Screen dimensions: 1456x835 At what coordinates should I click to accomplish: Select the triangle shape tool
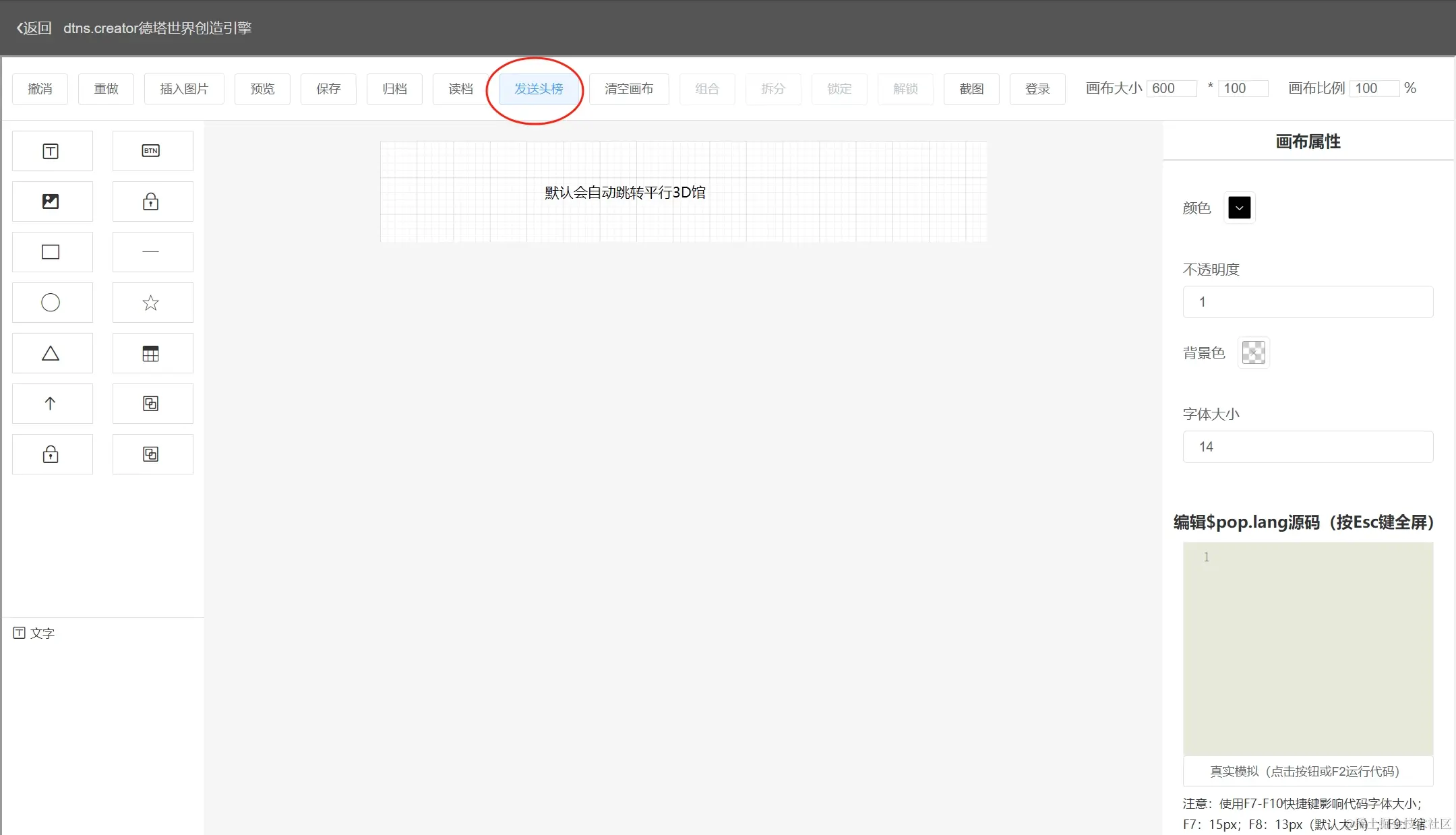(x=51, y=353)
